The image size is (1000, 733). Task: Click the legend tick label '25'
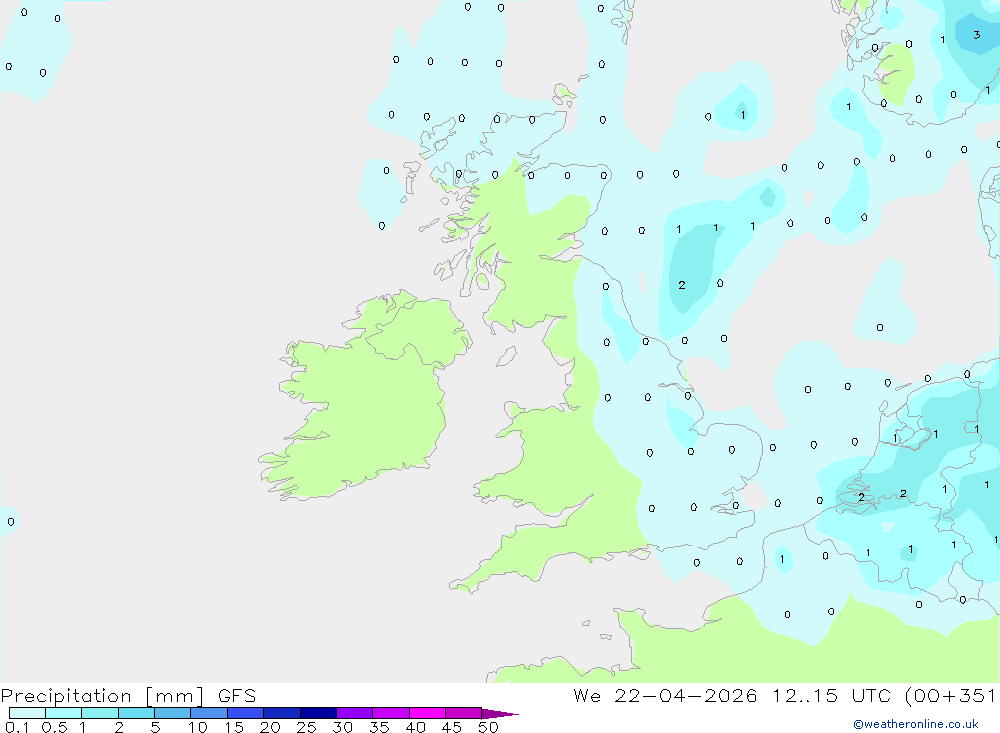click(x=307, y=727)
